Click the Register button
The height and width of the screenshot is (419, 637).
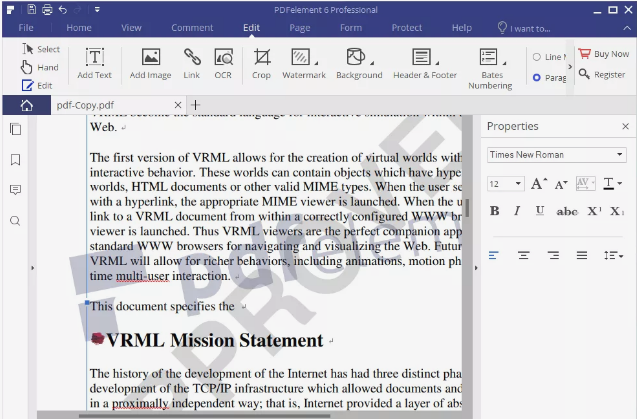tap(602, 74)
